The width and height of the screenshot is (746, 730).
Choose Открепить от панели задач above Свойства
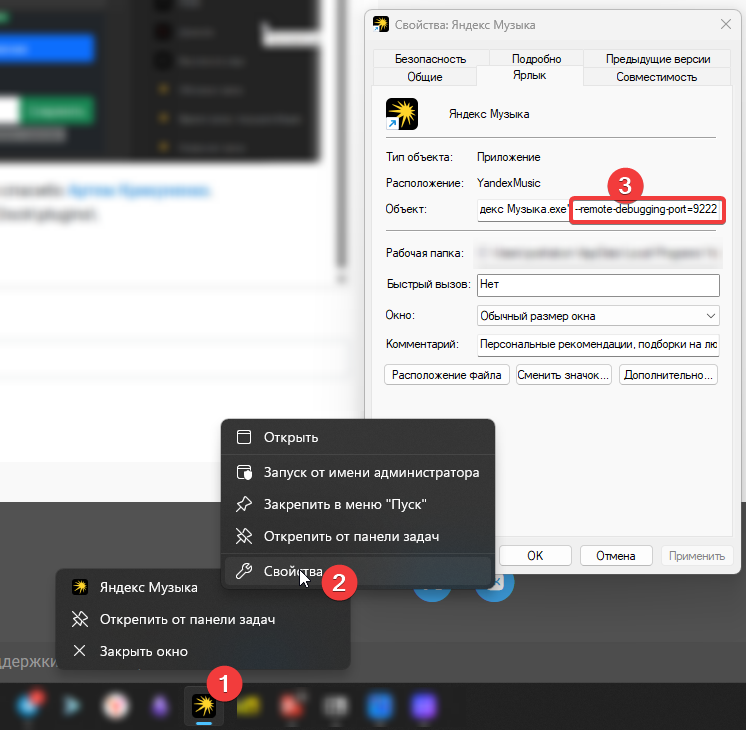pos(351,536)
